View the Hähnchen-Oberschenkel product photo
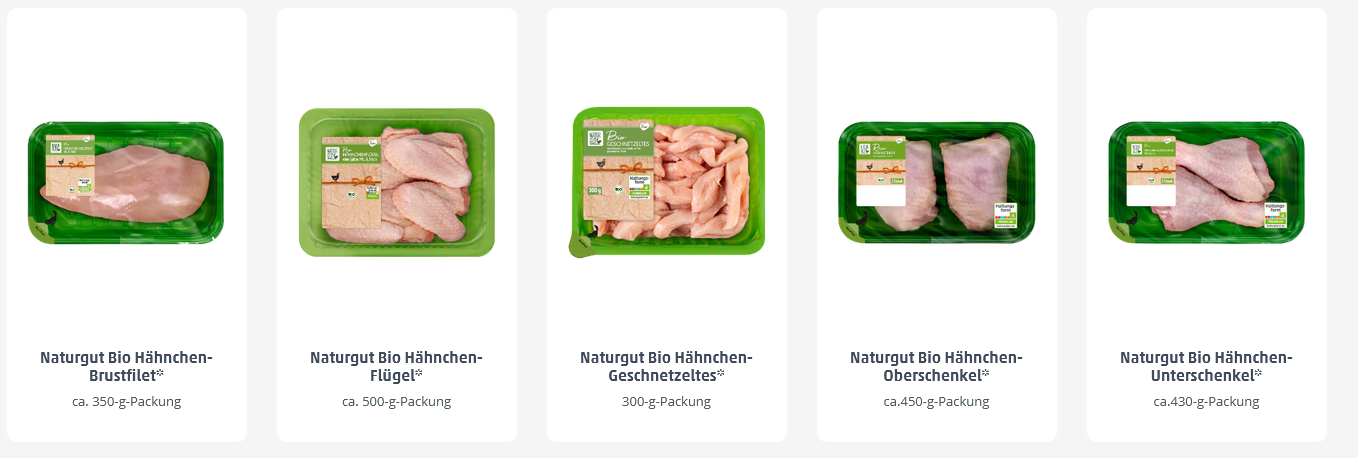Image resolution: width=1358 pixels, height=458 pixels. click(937, 183)
